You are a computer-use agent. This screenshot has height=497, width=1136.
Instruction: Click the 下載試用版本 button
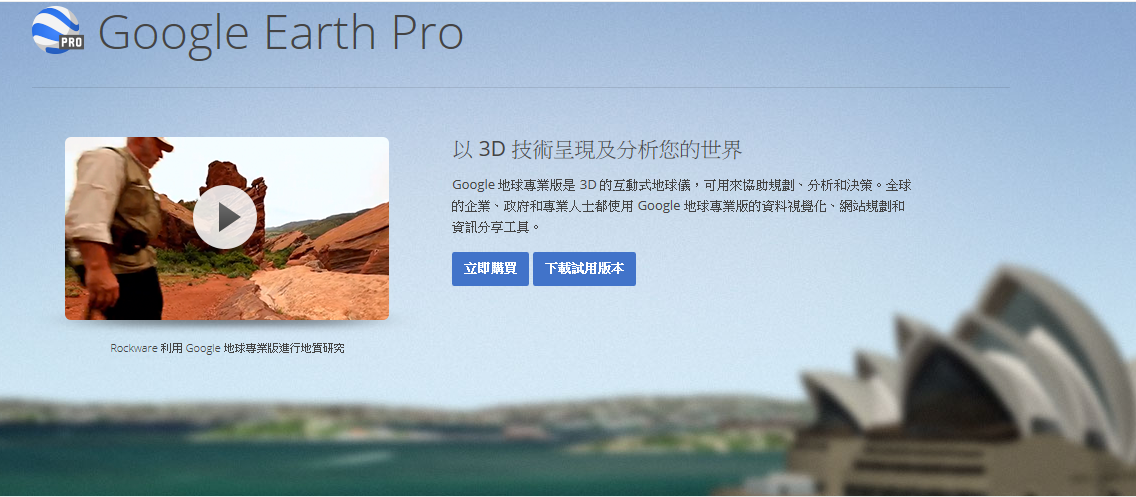pos(584,269)
